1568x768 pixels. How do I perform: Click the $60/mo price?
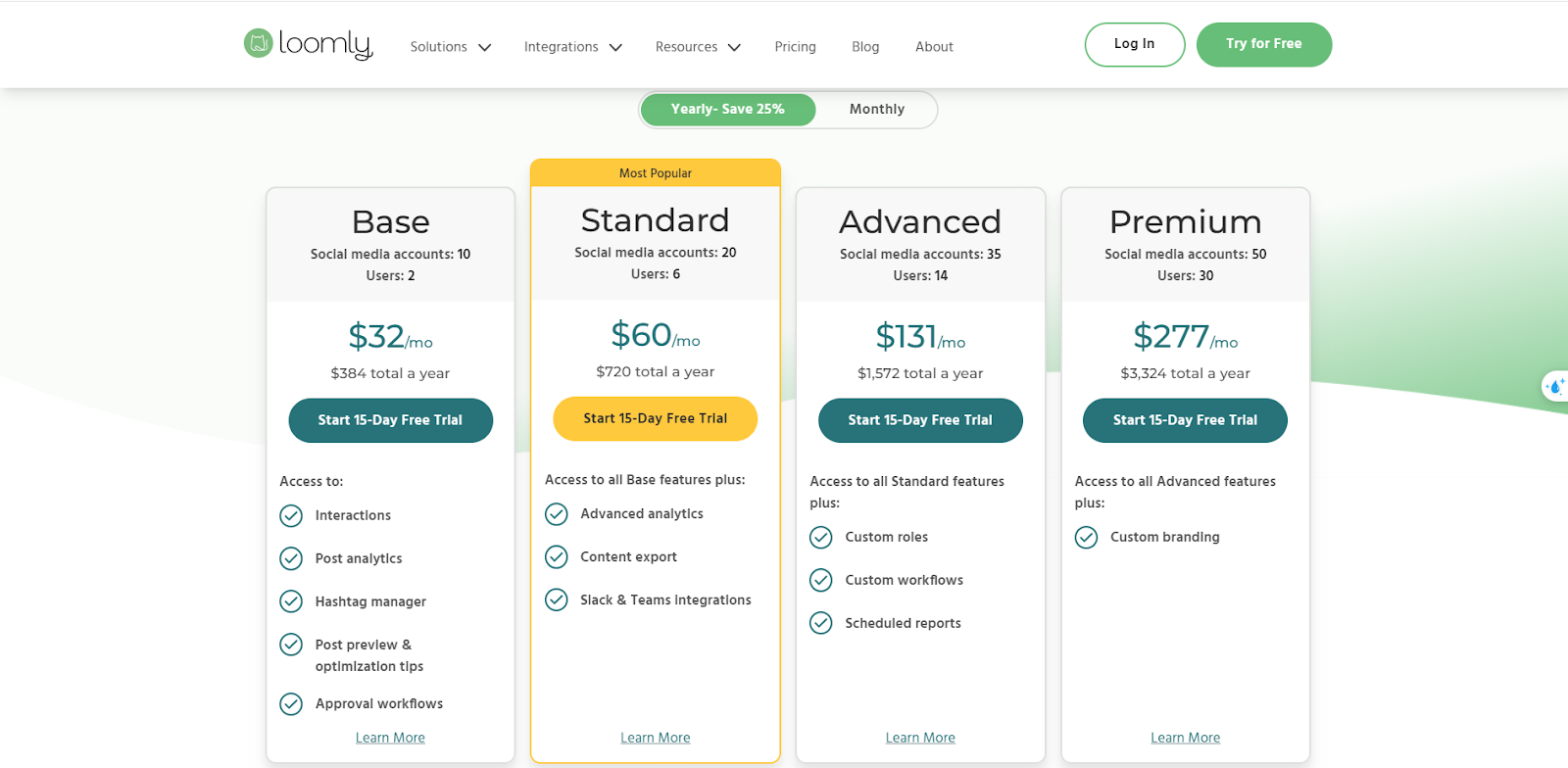656,335
